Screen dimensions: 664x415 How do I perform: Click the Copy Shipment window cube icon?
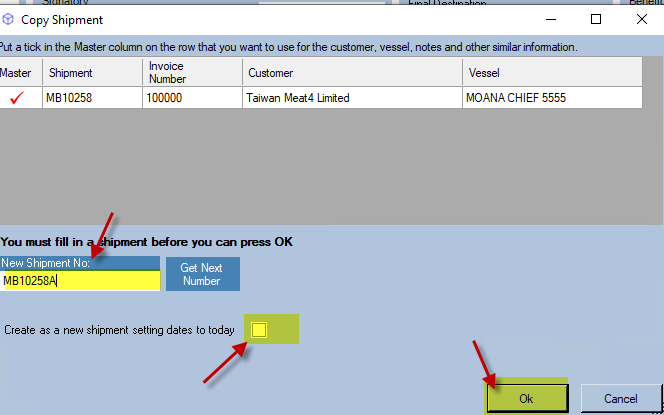pyautogui.click(x=8, y=19)
